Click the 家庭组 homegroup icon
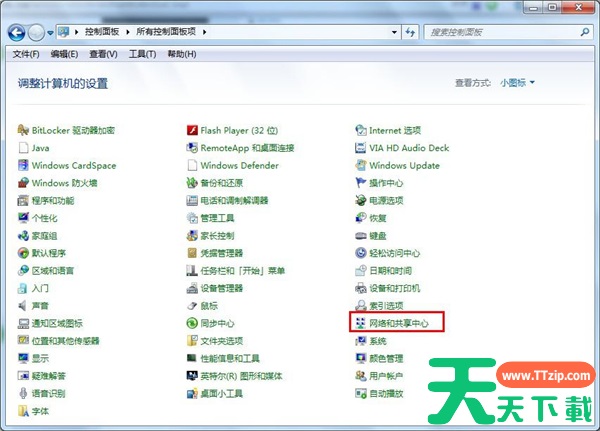The height and width of the screenshot is (431, 600). point(23,236)
